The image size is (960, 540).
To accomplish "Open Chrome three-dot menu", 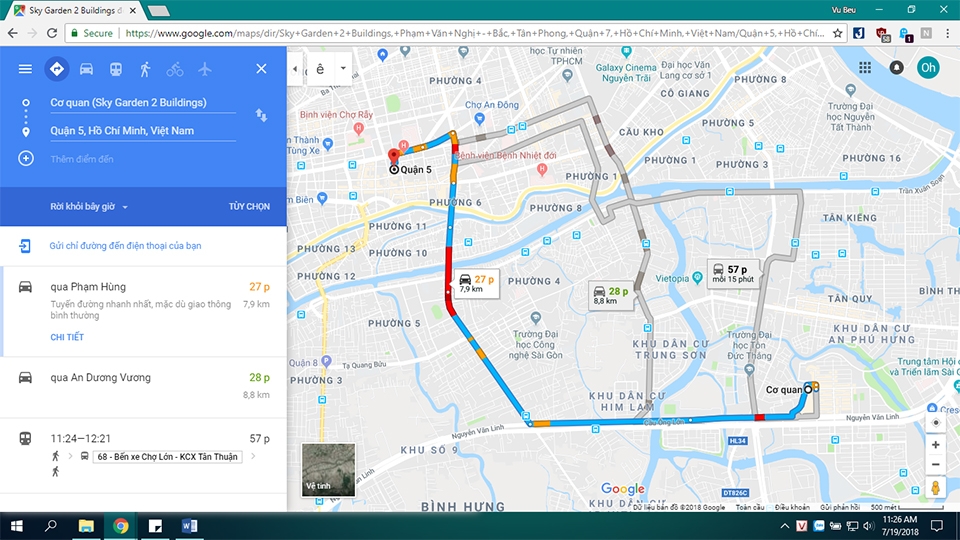I will [x=948, y=33].
